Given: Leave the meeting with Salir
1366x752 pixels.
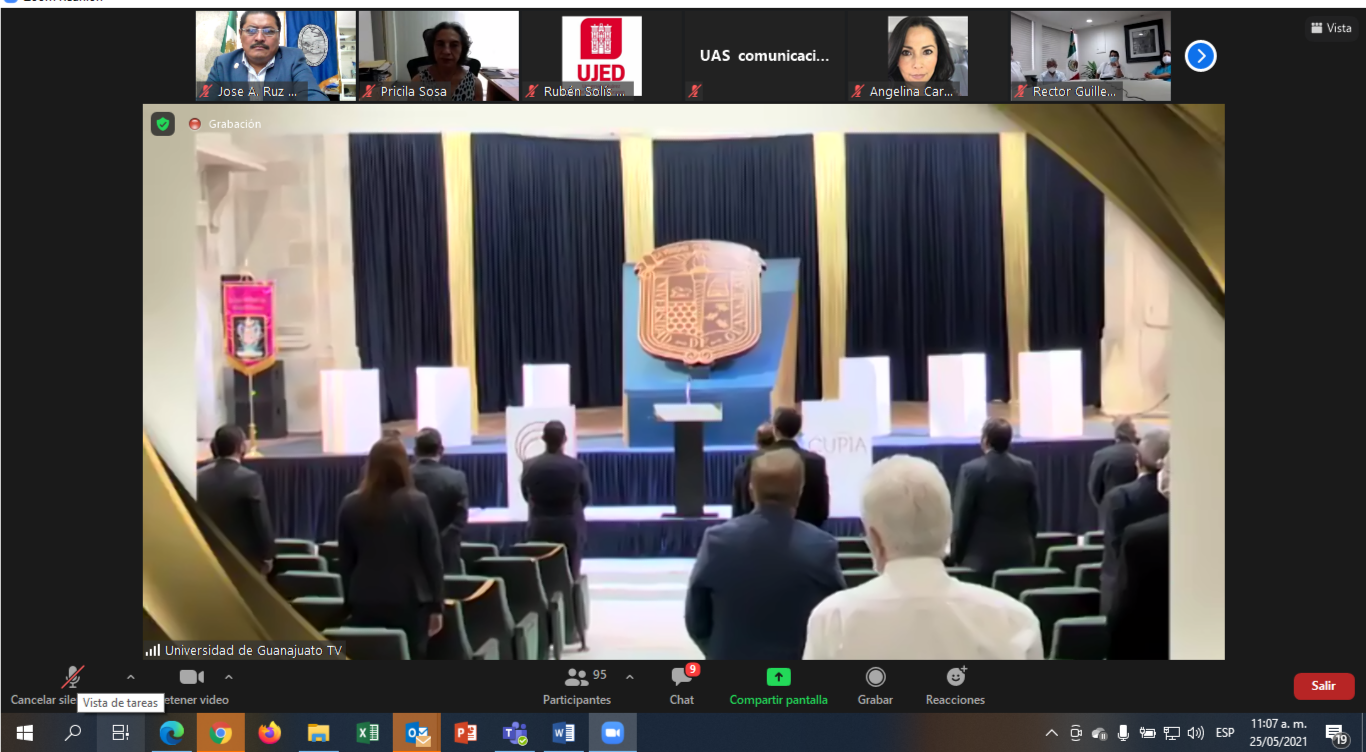Looking at the screenshot, I should pyautogui.click(x=1324, y=686).
